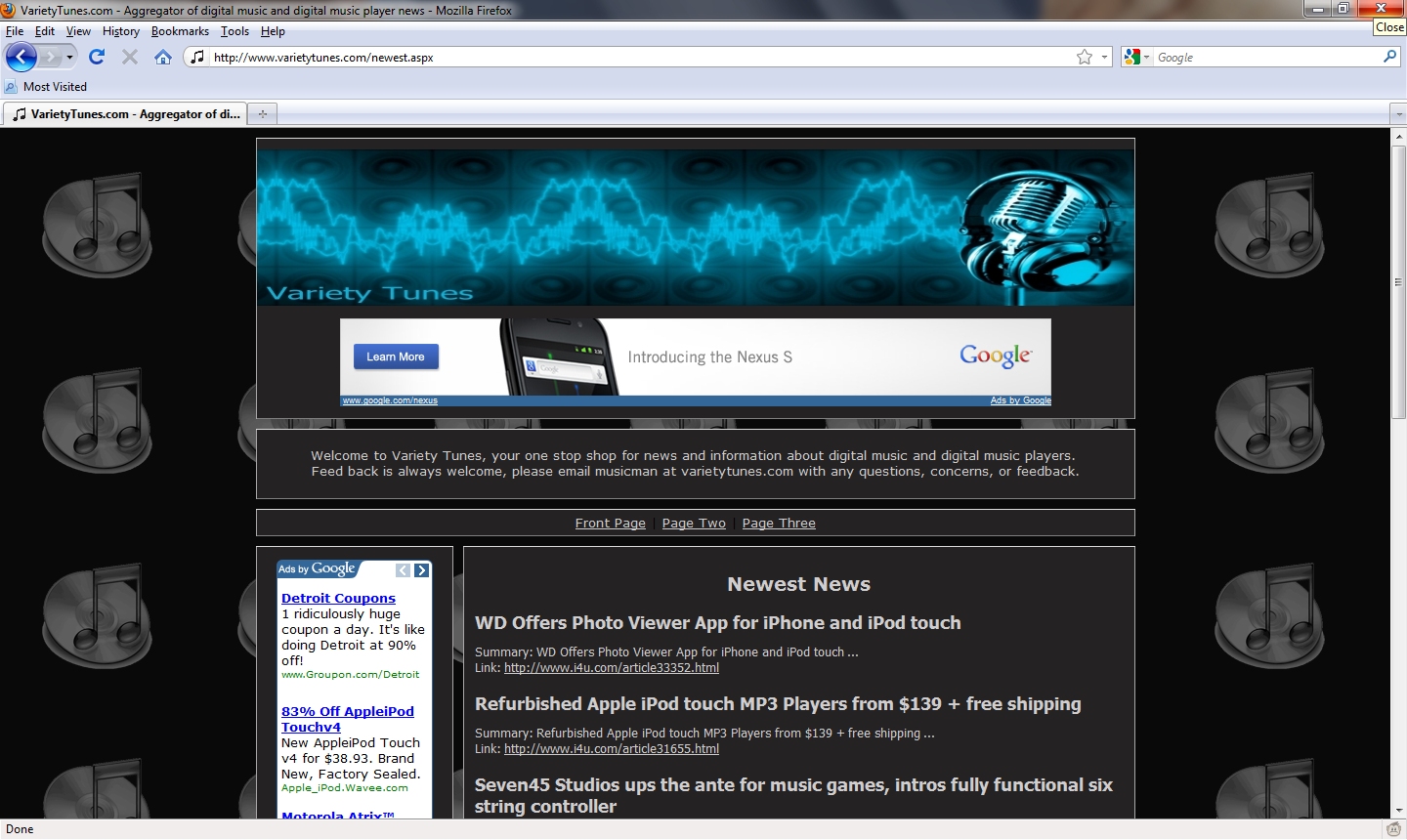The height and width of the screenshot is (840, 1407).
Task: Open a new tab with the plus button
Action: pyautogui.click(x=262, y=114)
